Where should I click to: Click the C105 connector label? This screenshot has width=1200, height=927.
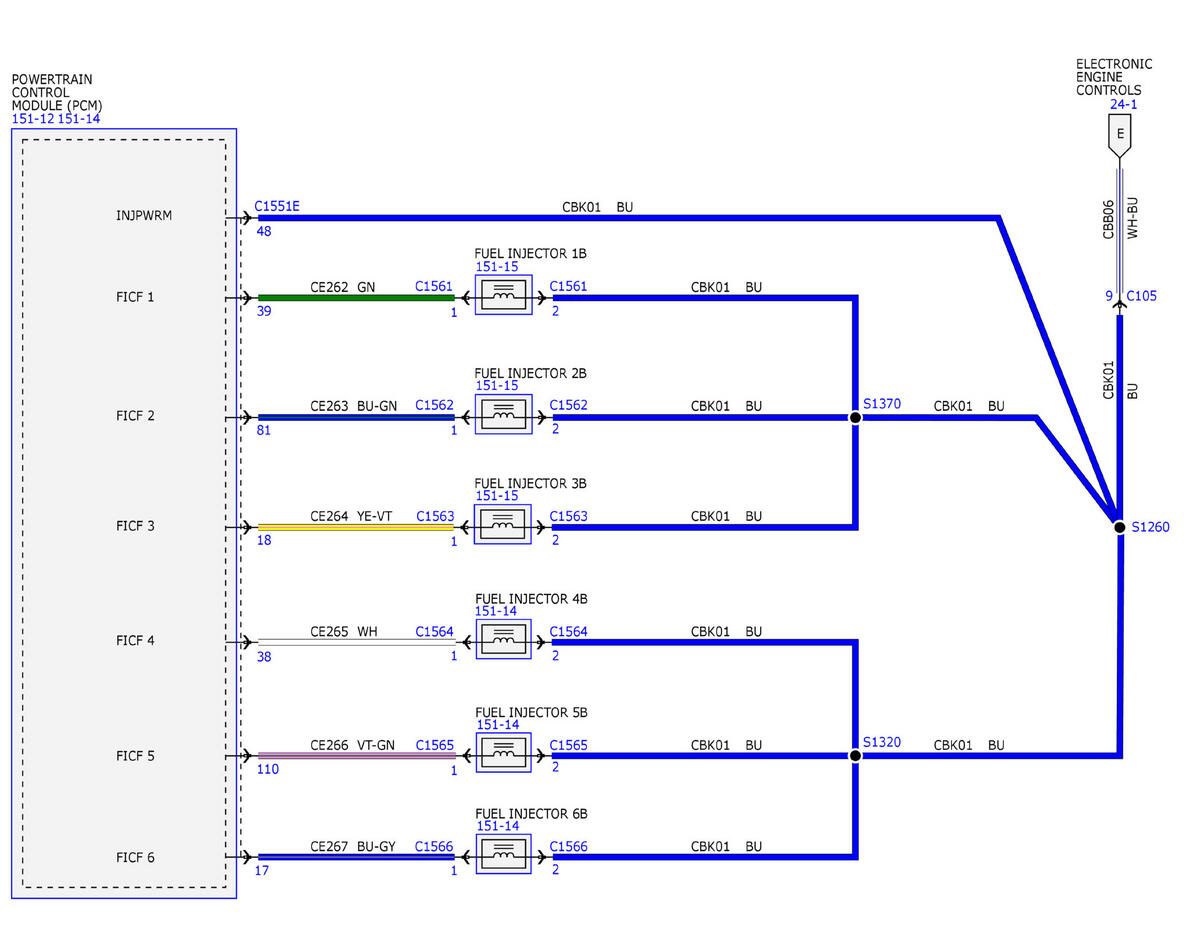click(x=1141, y=296)
